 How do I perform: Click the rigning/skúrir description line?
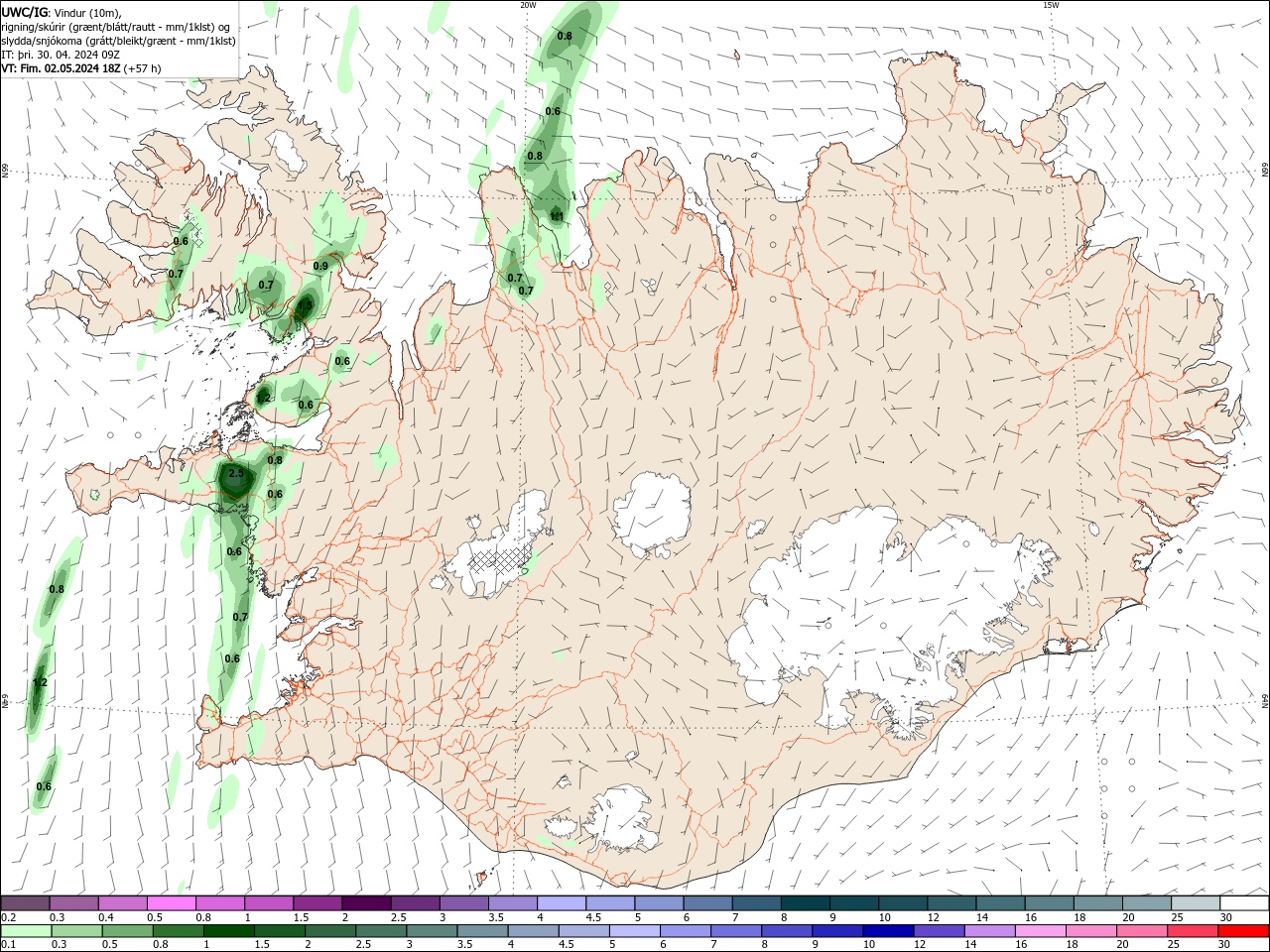pos(116,27)
